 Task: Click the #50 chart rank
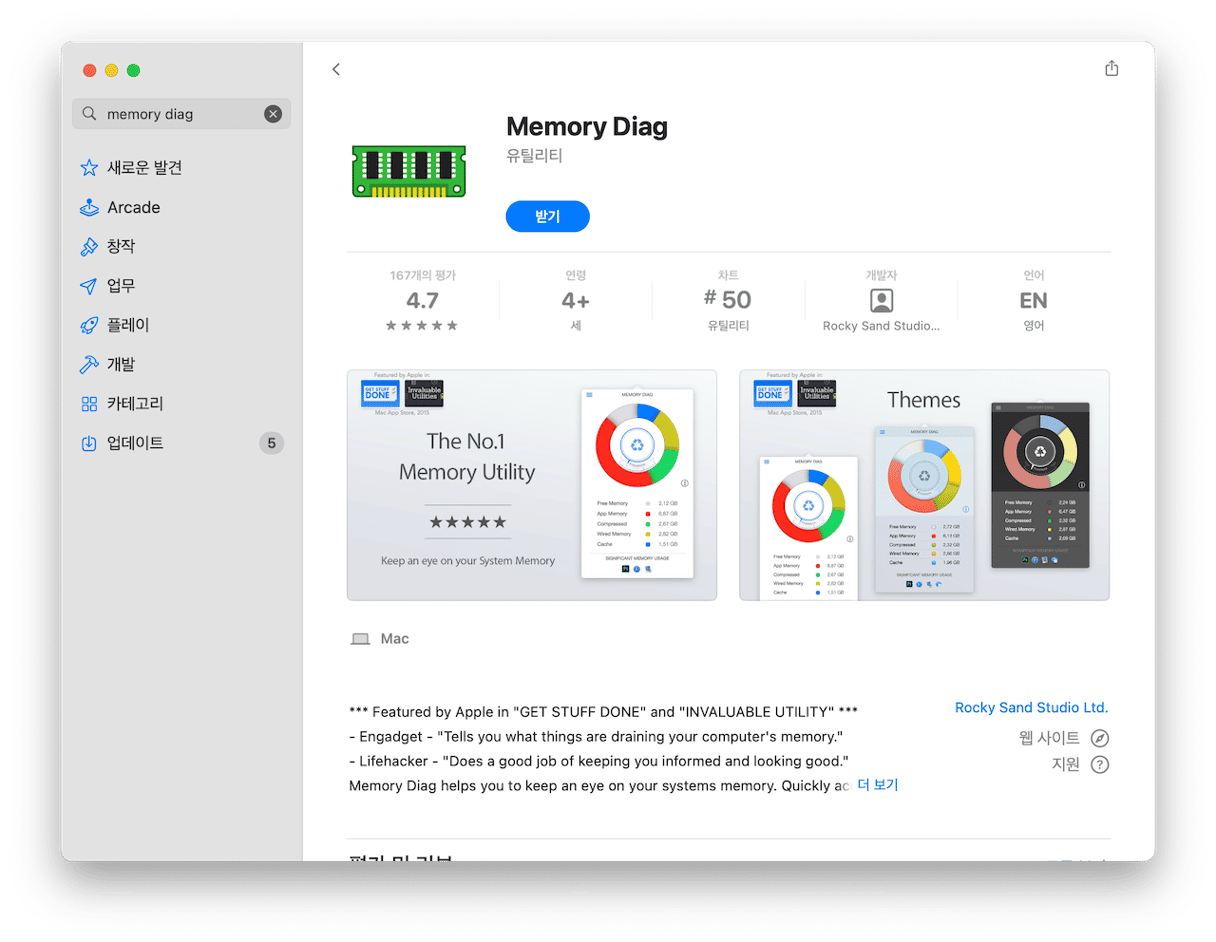[728, 300]
